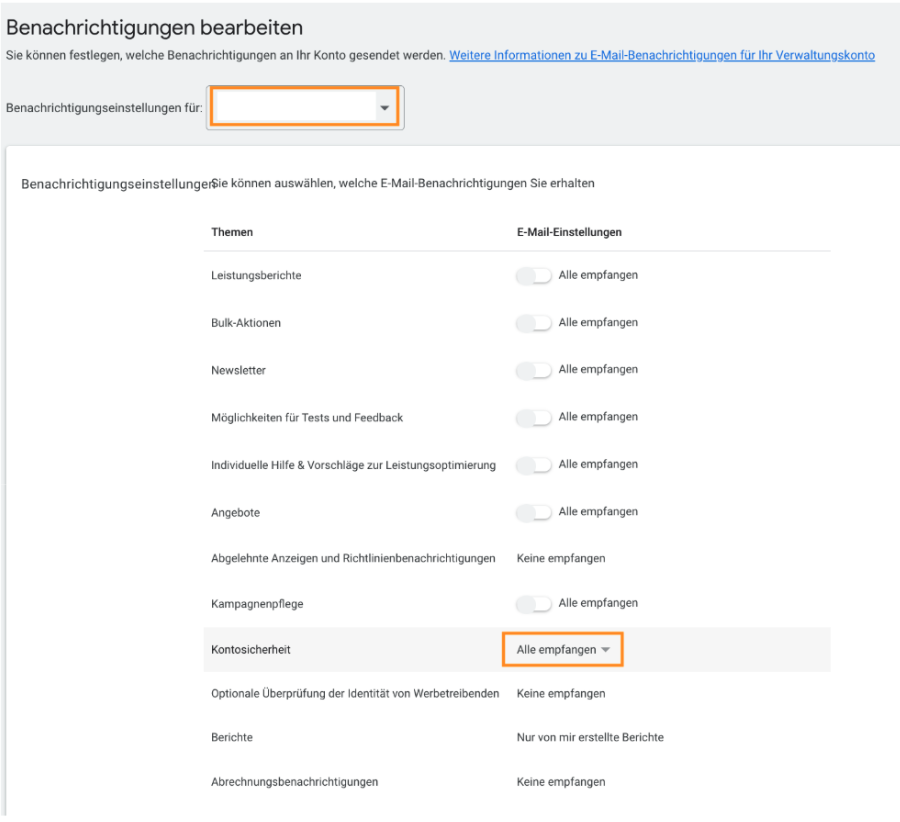The width and height of the screenshot is (900, 822).
Task: Click the Berichte topic row
Action: pos(517,737)
